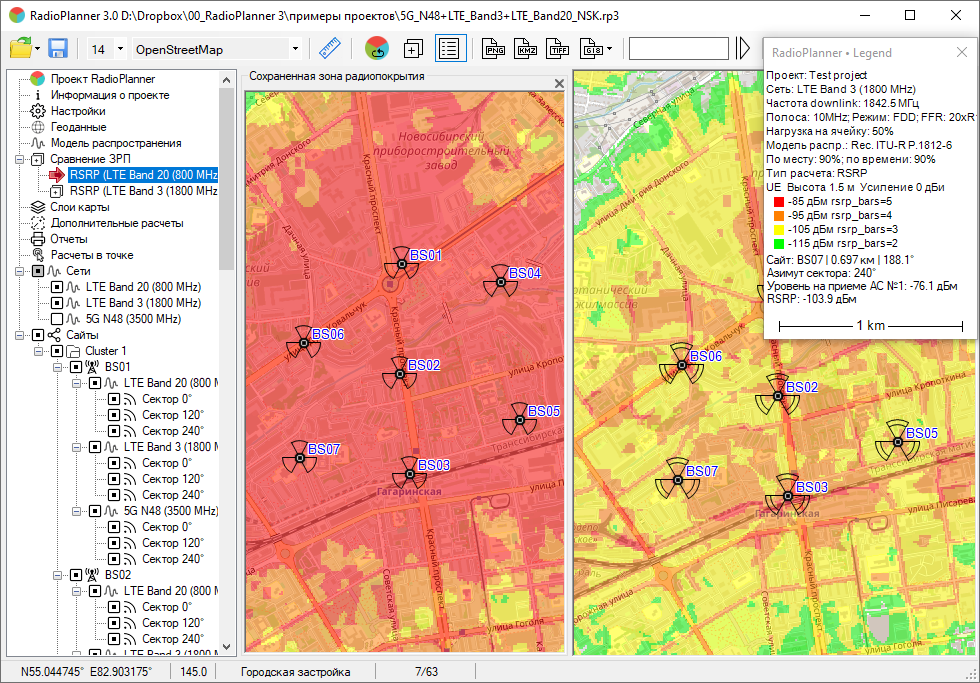Toggle Сектор 0° checkbox under BS01 LTE Band 20
Screen dimensions: 980x683
pyautogui.click(x=114, y=399)
